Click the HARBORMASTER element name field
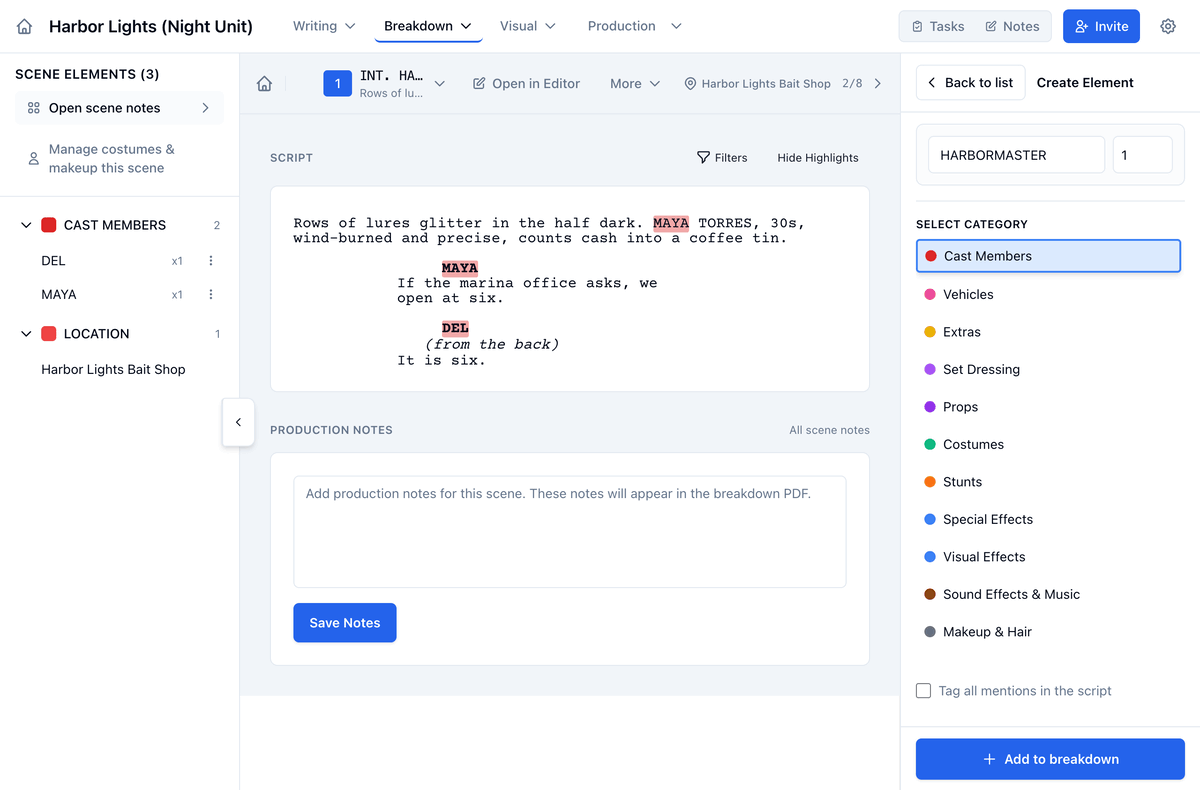The width and height of the screenshot is (1200, 790). 1016,155
